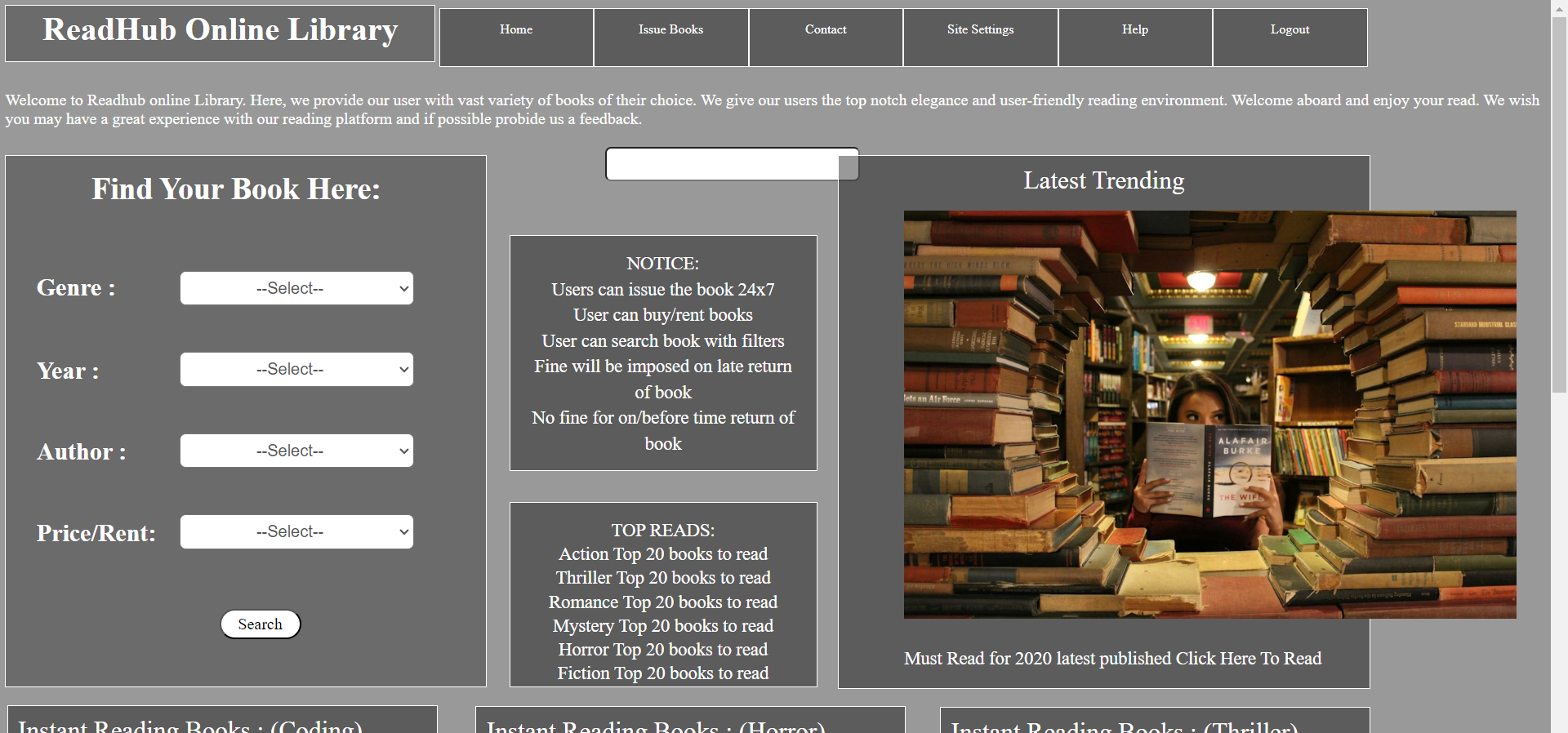Click the Search button

click(261, 624)
